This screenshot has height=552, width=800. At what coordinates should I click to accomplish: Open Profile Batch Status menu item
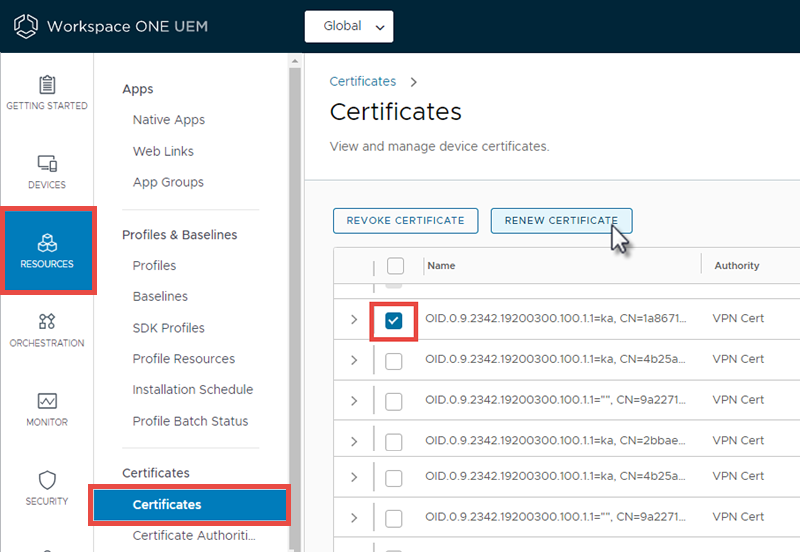pos(190,421)
